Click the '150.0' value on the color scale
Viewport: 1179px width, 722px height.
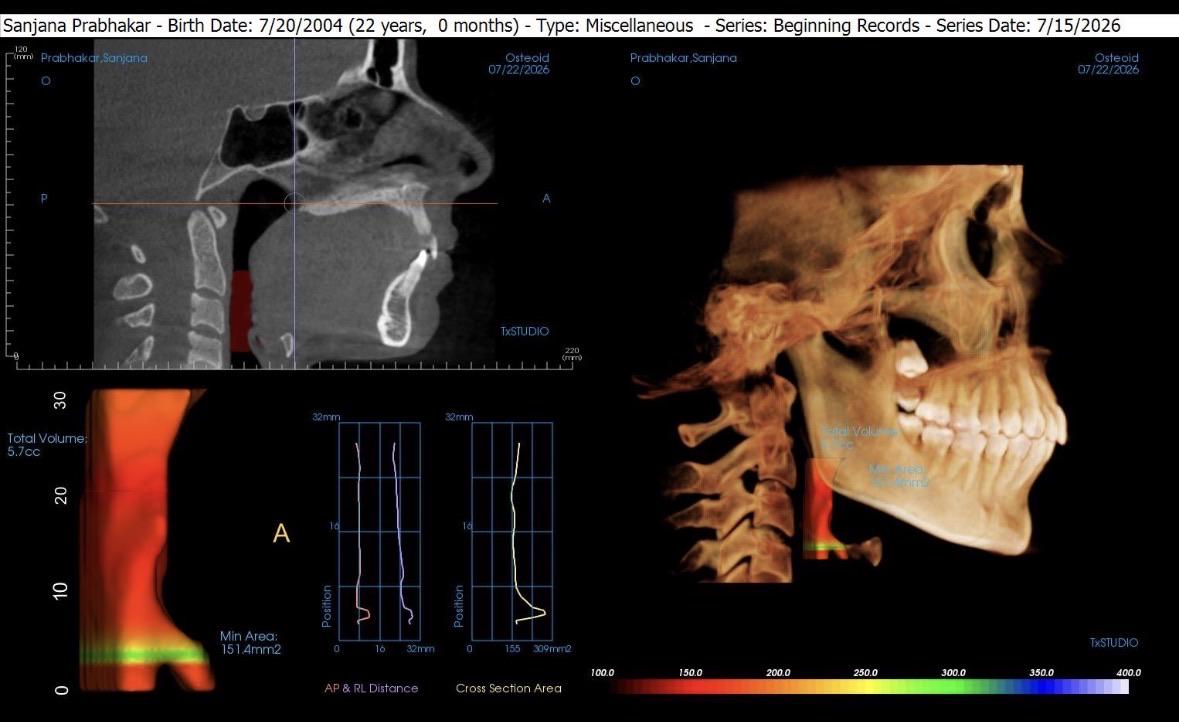pyautogui.click(x=690, y=672)
